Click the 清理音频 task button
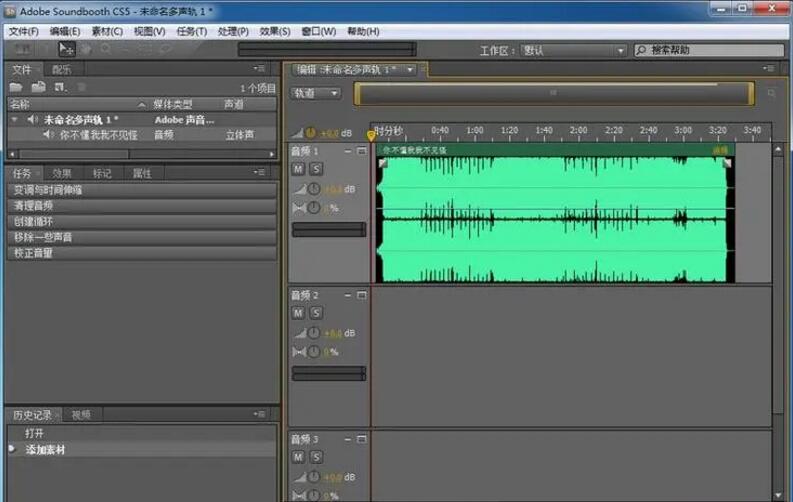793x502 pixels. point(141,205)
